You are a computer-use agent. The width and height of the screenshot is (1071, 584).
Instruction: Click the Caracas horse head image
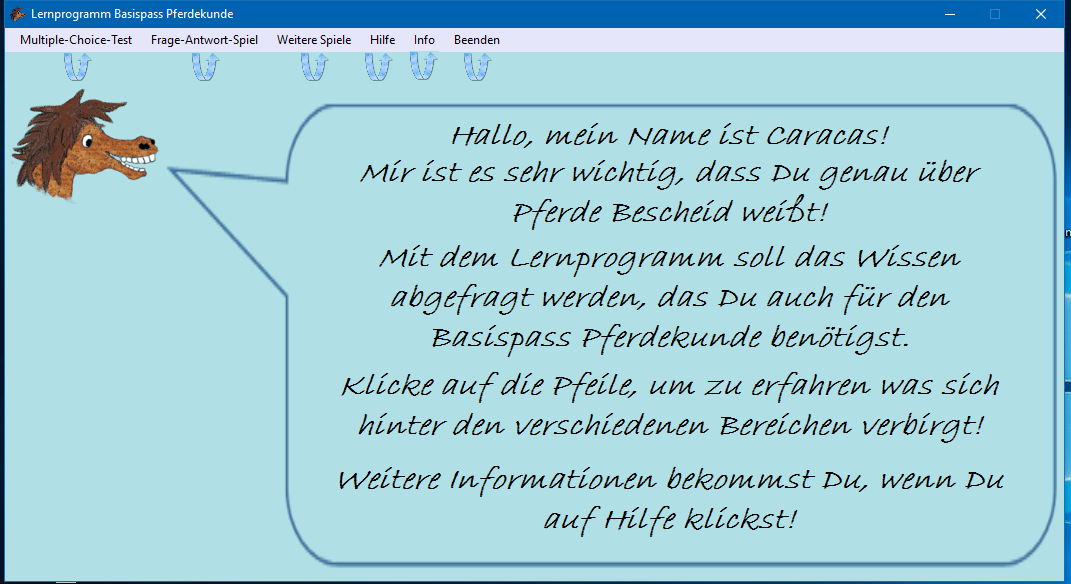click(85, 145)
